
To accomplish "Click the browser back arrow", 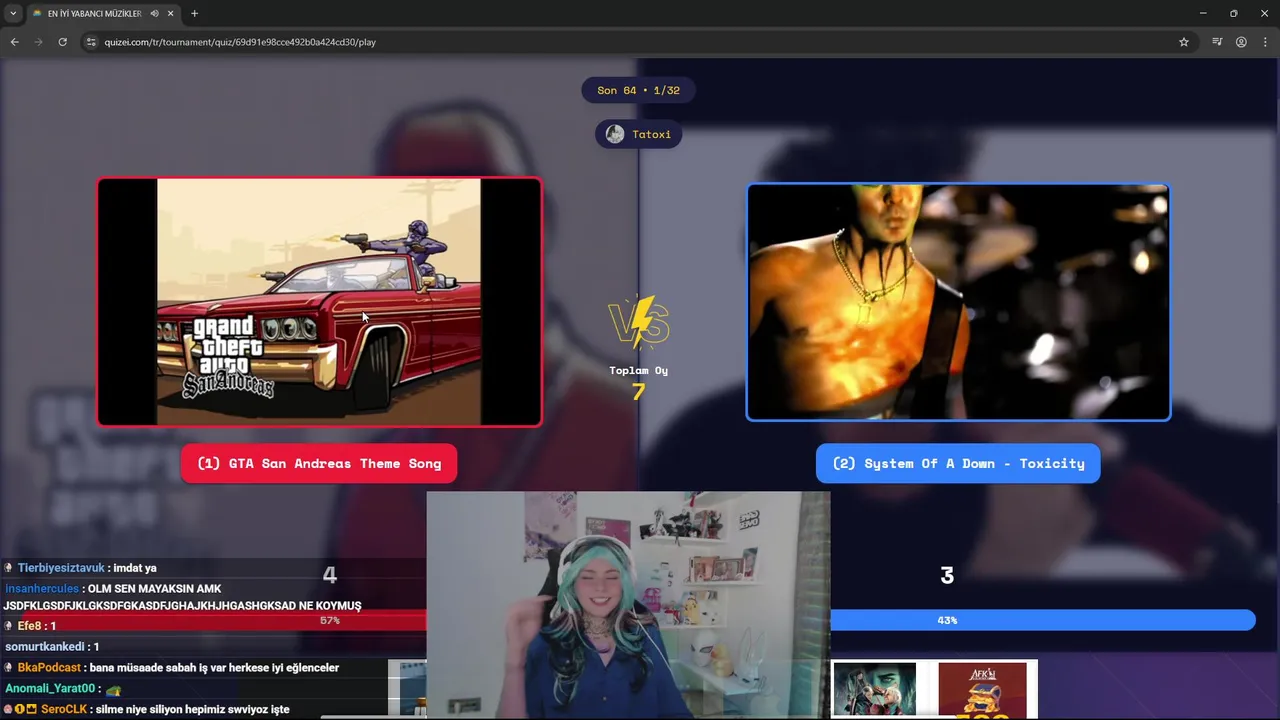I will coord(14,42).
